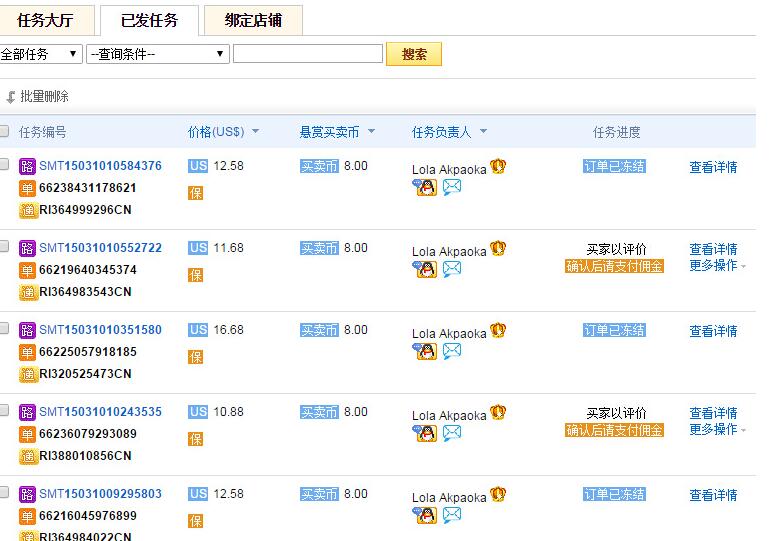769x541 pixels.
Task: Click the US currency badge next to 16.68
Action: 198,330
